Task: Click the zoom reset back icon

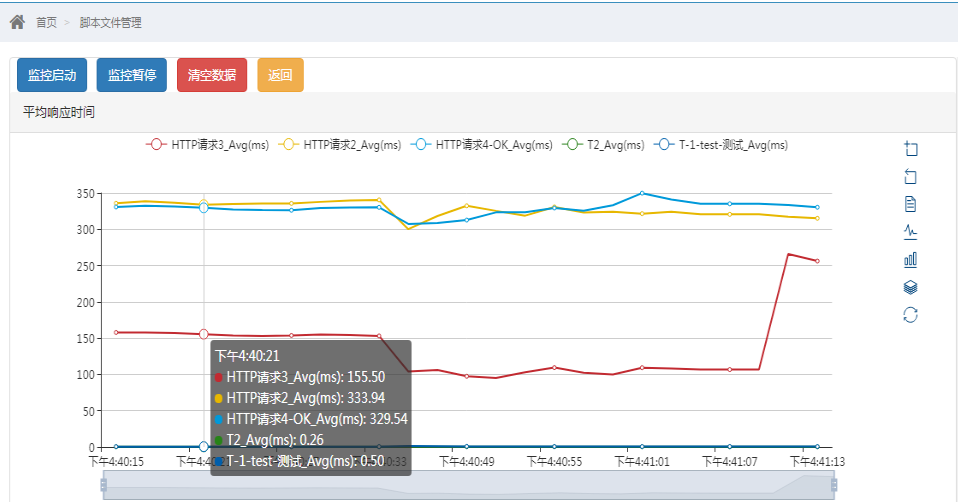Action: (x=910, y=176)
